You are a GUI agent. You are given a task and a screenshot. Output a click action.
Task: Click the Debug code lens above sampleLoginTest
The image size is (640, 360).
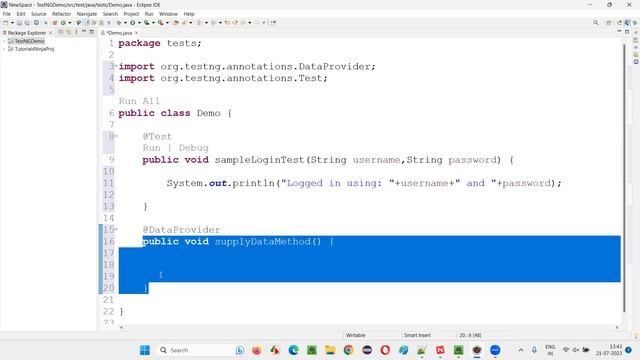coord(193,148)
